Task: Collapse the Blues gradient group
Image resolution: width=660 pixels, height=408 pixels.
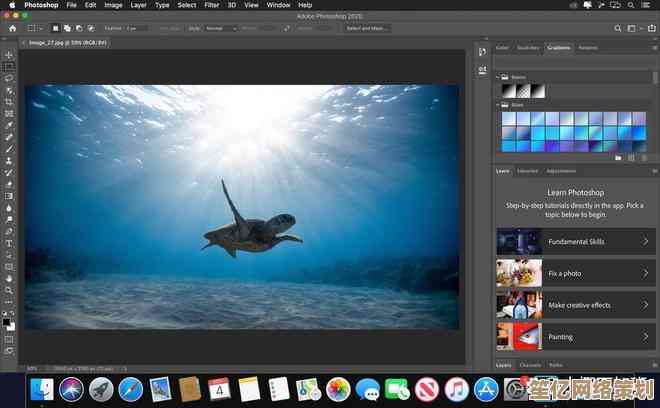Action: coord(500,104)
